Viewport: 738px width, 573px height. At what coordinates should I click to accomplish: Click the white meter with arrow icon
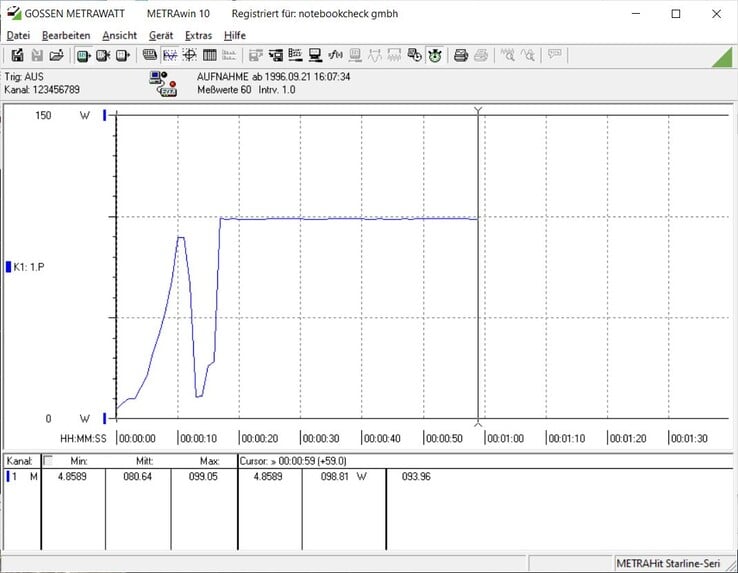(122, 56)
